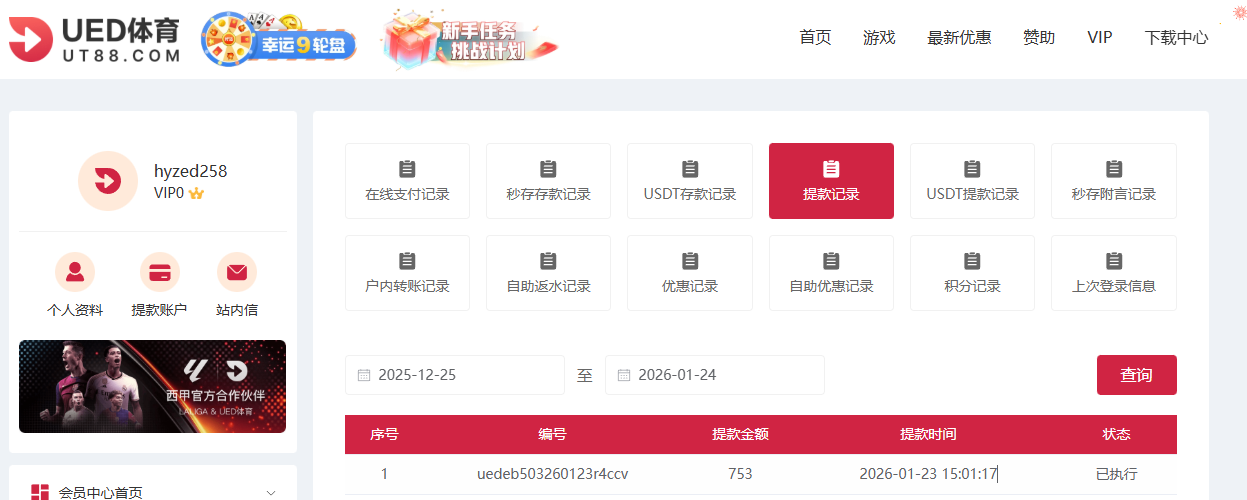Click the 编号 column header
The height and width of the screenshot is (500, 1247).
click(x=553, y=434)
